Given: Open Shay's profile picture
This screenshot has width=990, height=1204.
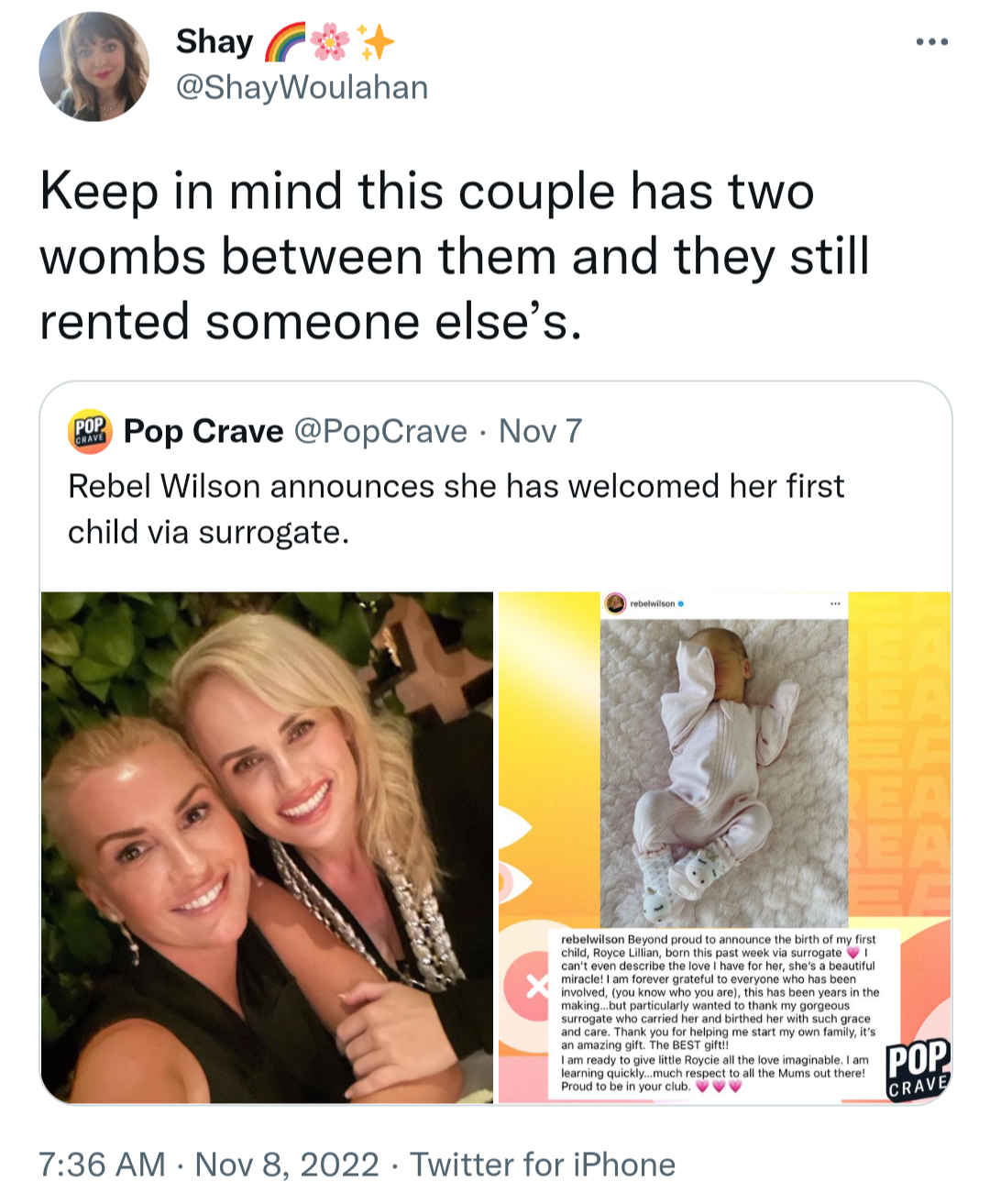Looking at the screenshot, I should (x=93, y=67).
